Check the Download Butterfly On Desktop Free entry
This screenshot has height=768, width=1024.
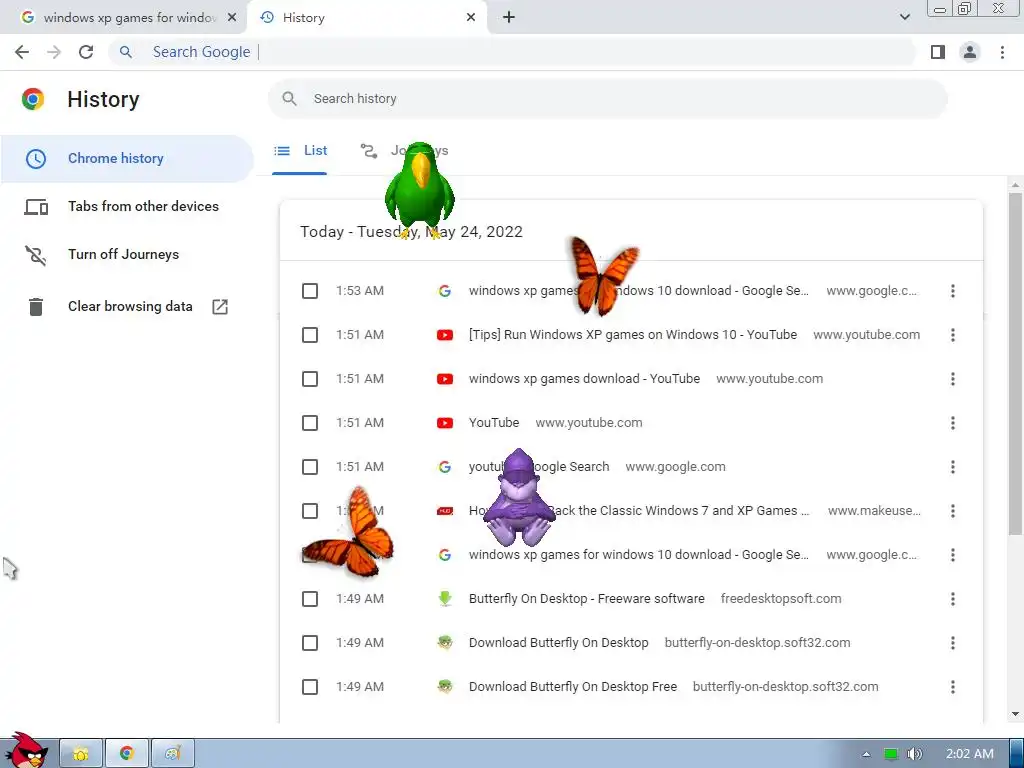point(310,687)
